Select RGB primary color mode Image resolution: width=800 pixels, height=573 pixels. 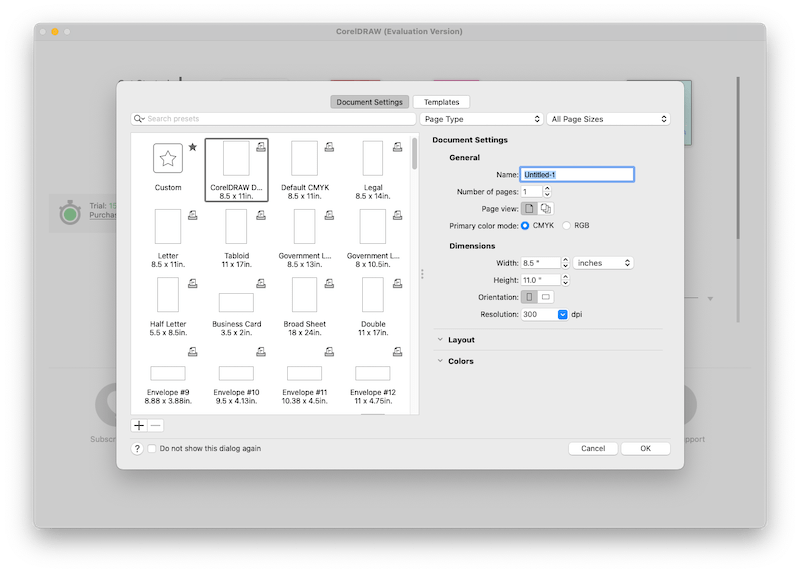coord(567,226)
